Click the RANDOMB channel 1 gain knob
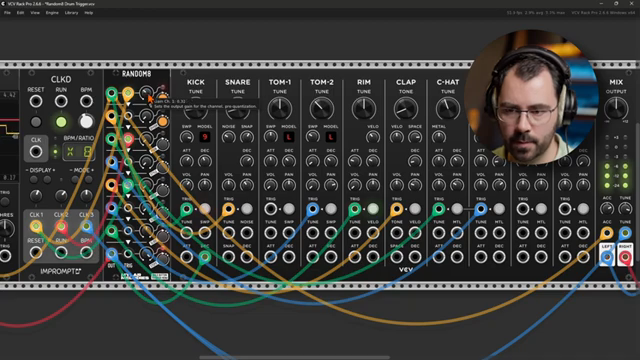 pos(146,93)
